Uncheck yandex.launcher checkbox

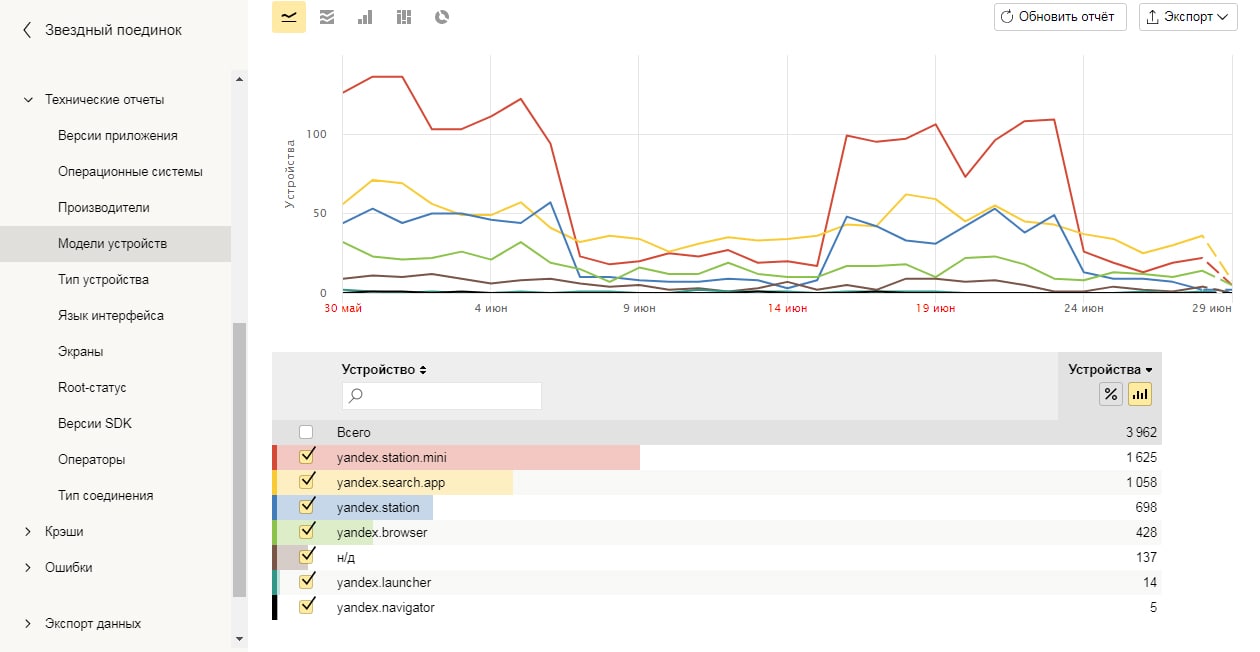(306, 581)
